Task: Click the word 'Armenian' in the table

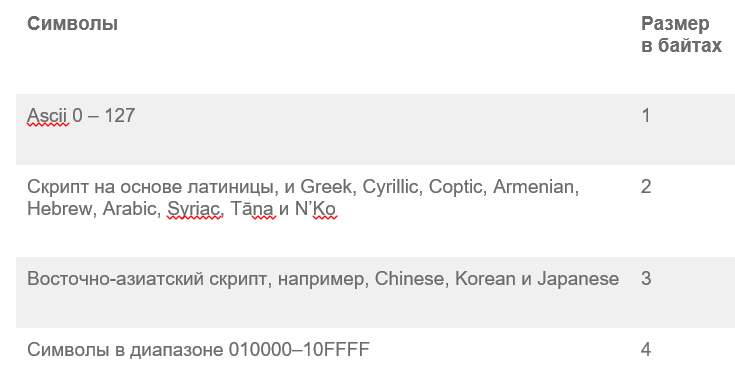Action: coord(534,187)
